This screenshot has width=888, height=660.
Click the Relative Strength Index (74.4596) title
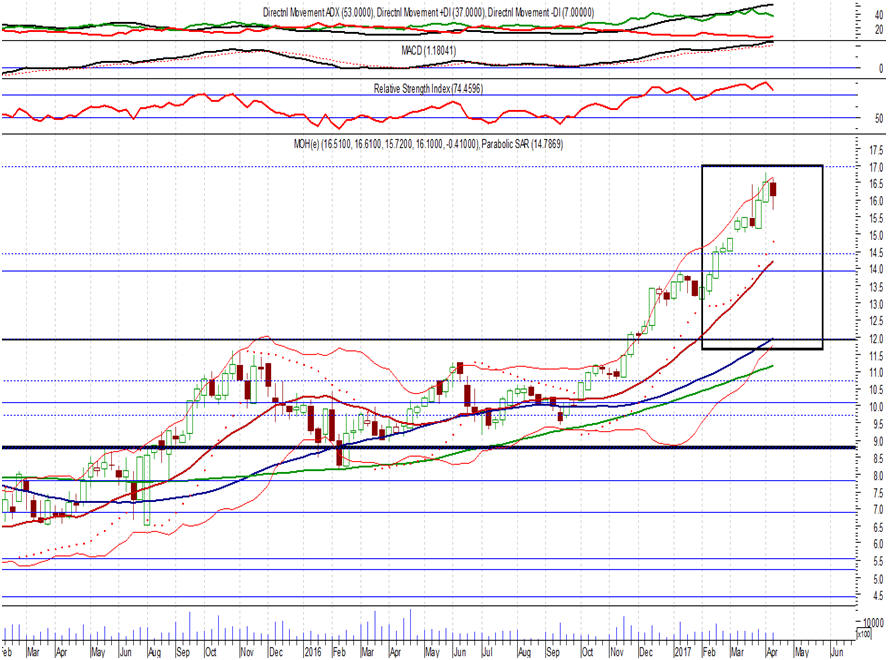[x=428, y=88]
